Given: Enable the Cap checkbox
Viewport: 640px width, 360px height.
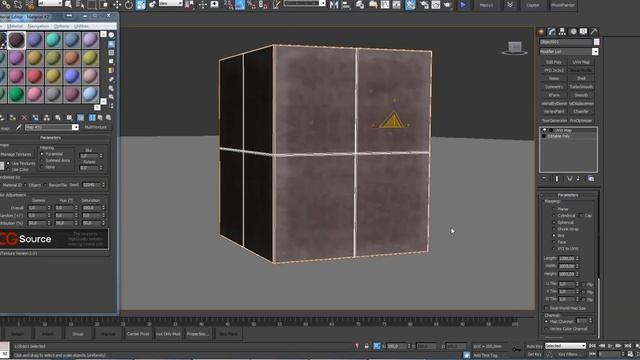Looking at the screenshot, I should (581, 216).
